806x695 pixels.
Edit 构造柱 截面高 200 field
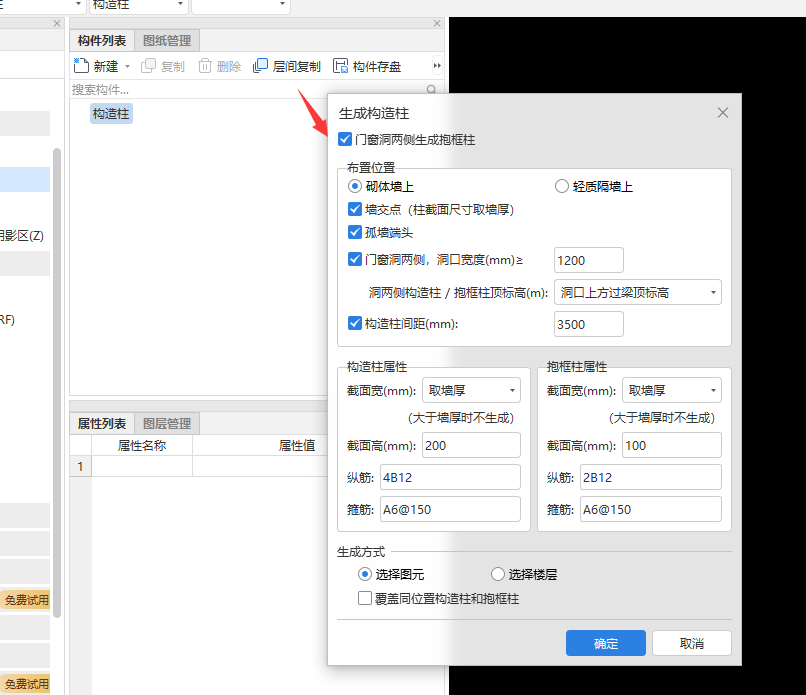tap(471, 445)
